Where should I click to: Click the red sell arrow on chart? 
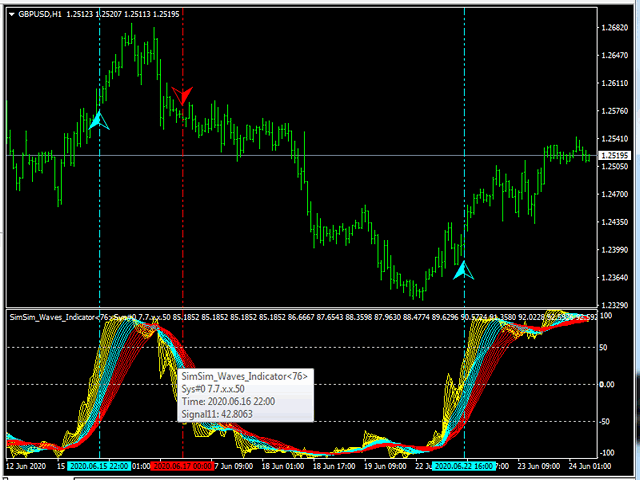[182, 96]
